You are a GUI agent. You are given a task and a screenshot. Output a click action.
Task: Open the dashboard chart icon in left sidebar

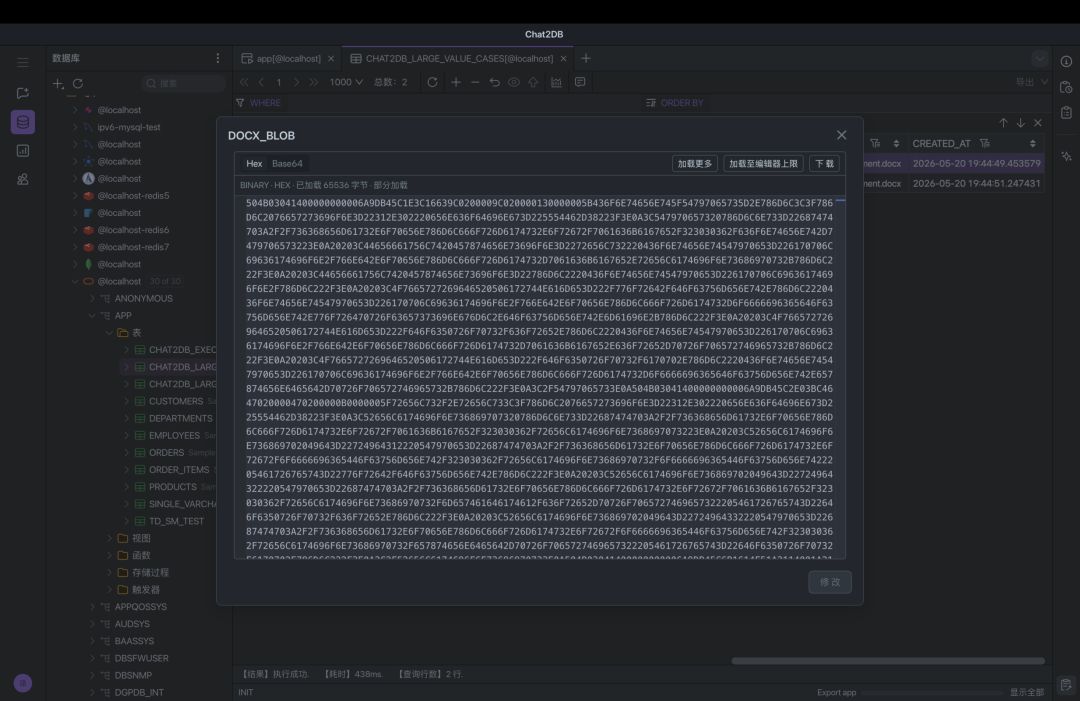tap(23, 151)
